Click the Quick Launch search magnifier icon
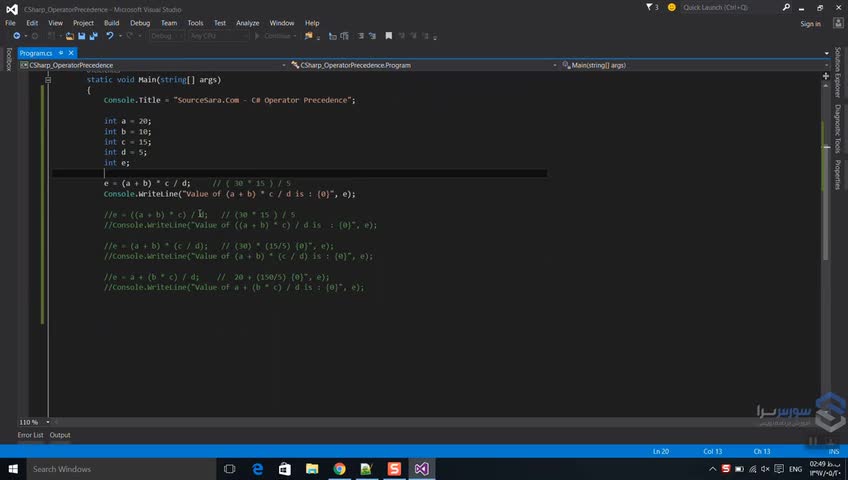848x480 pixels. pyautogui.click(x=786, y=7)
